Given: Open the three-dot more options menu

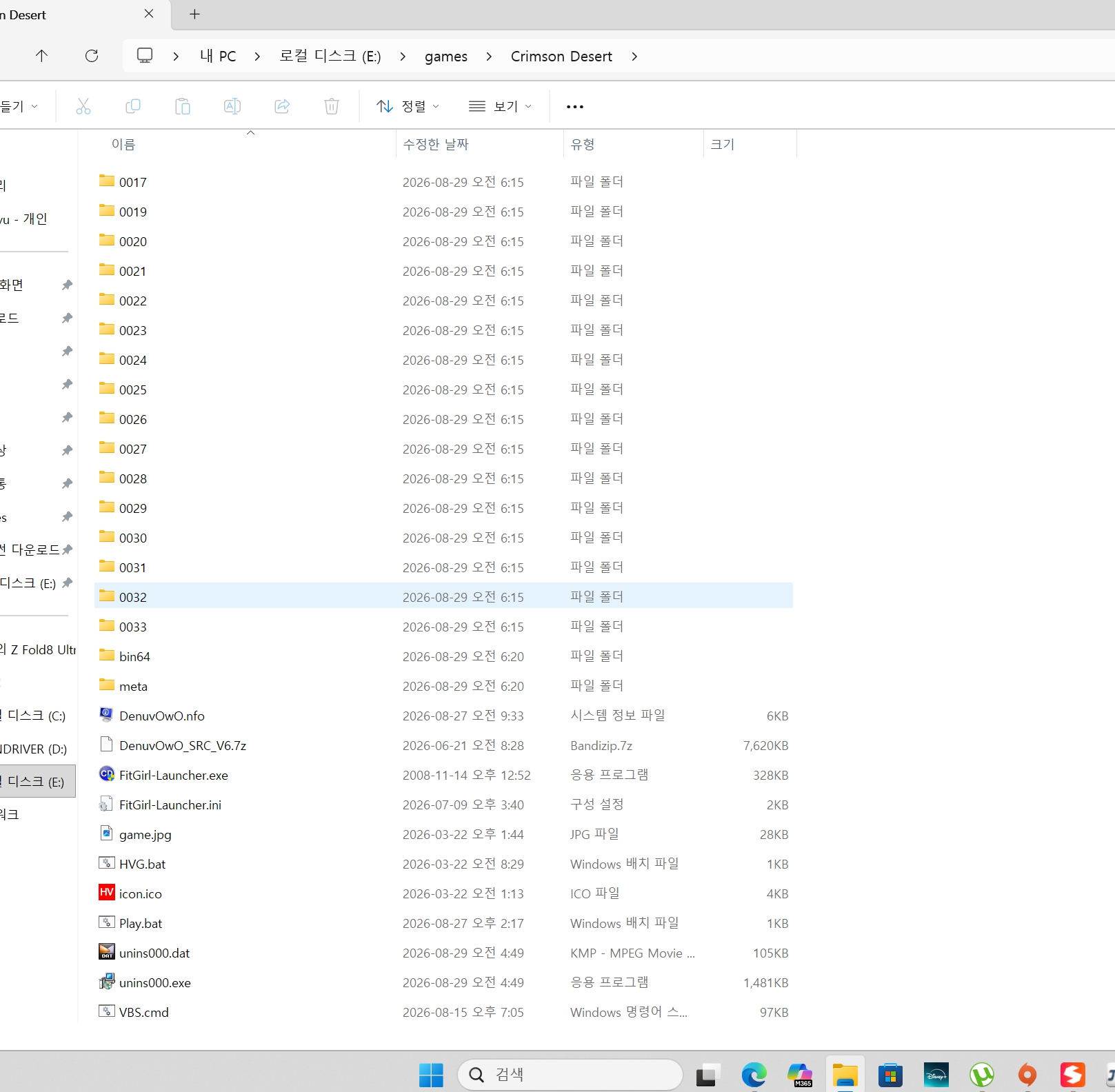Looking at the screenshot, I should click(575, 107).
